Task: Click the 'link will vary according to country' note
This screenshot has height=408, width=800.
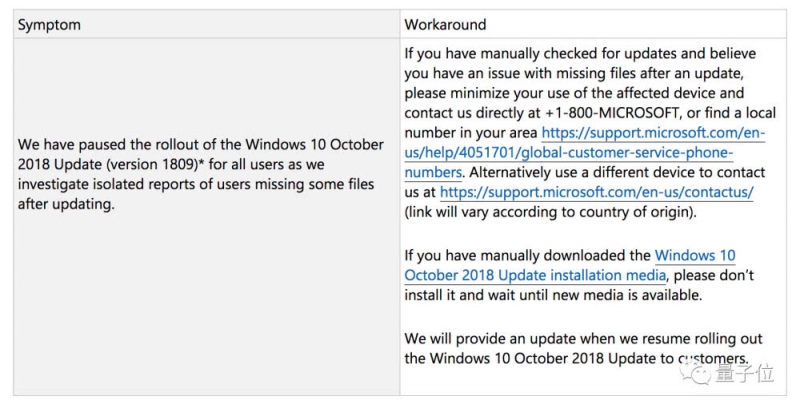Action: pyautogui.click(x=551, y=212)
